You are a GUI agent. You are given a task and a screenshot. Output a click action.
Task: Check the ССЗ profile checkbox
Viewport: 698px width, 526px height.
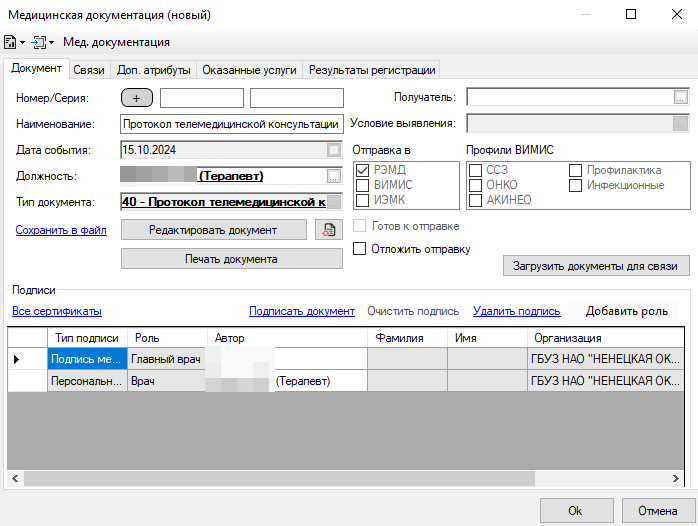tap(475, 170)
